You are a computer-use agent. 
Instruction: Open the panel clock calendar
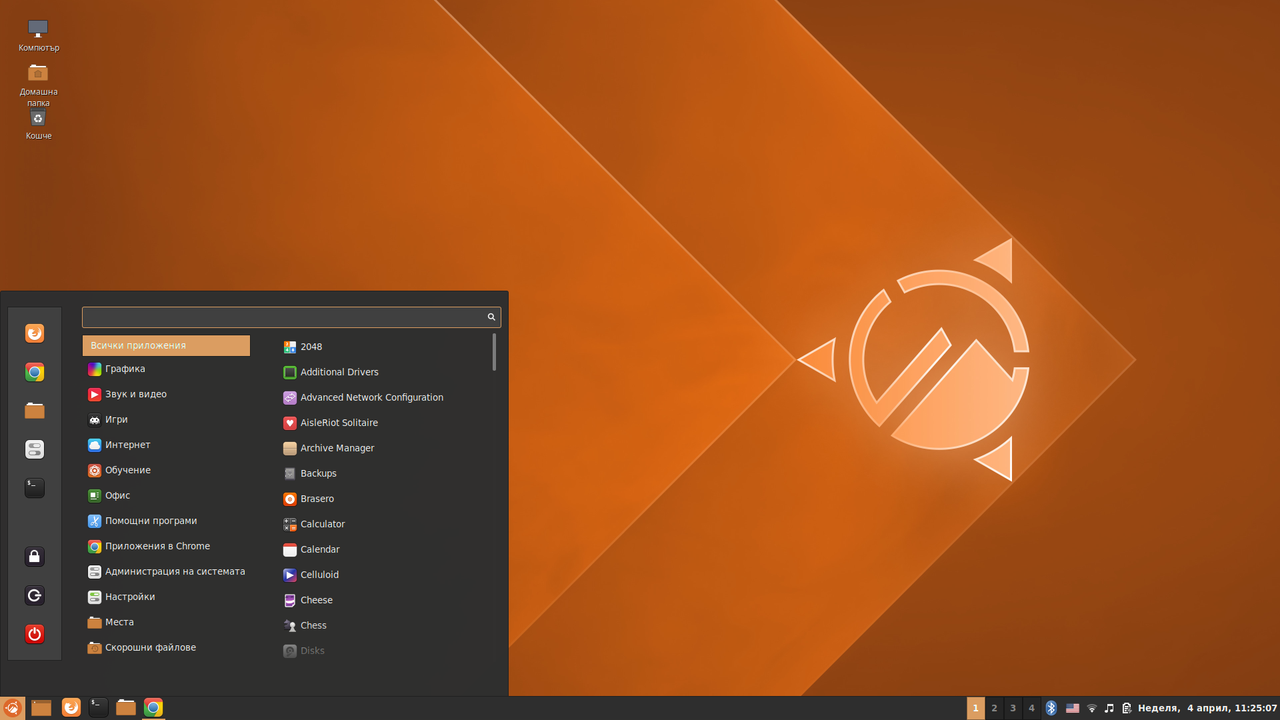pos(1207,708)
